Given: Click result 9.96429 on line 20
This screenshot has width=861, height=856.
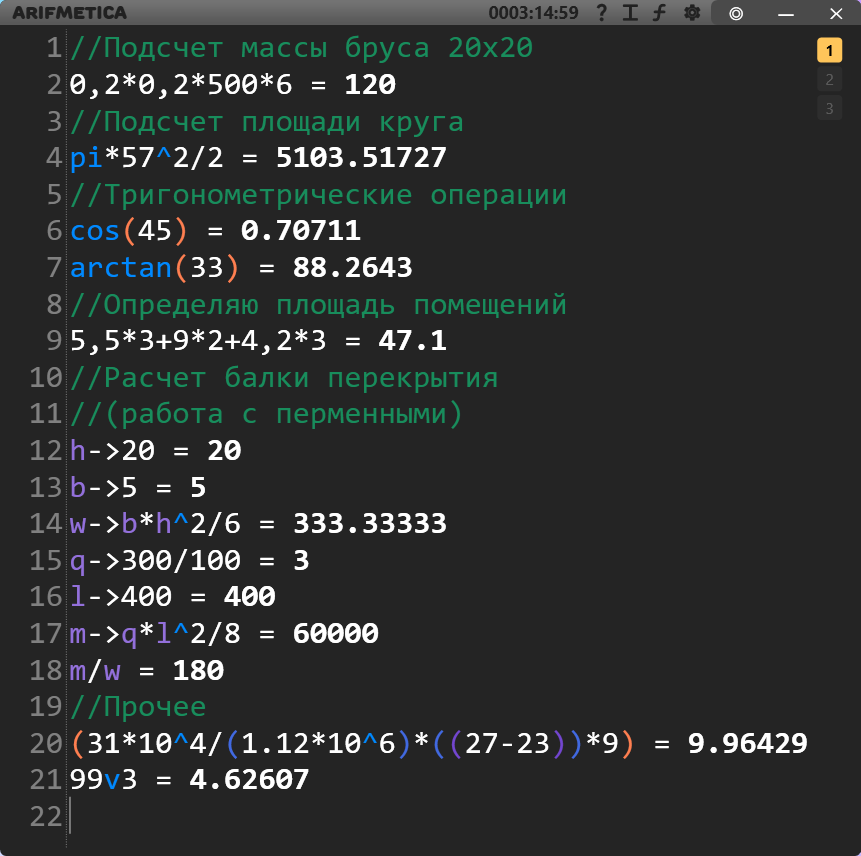Looking at the screenshot, I should (x=747, y=744).
